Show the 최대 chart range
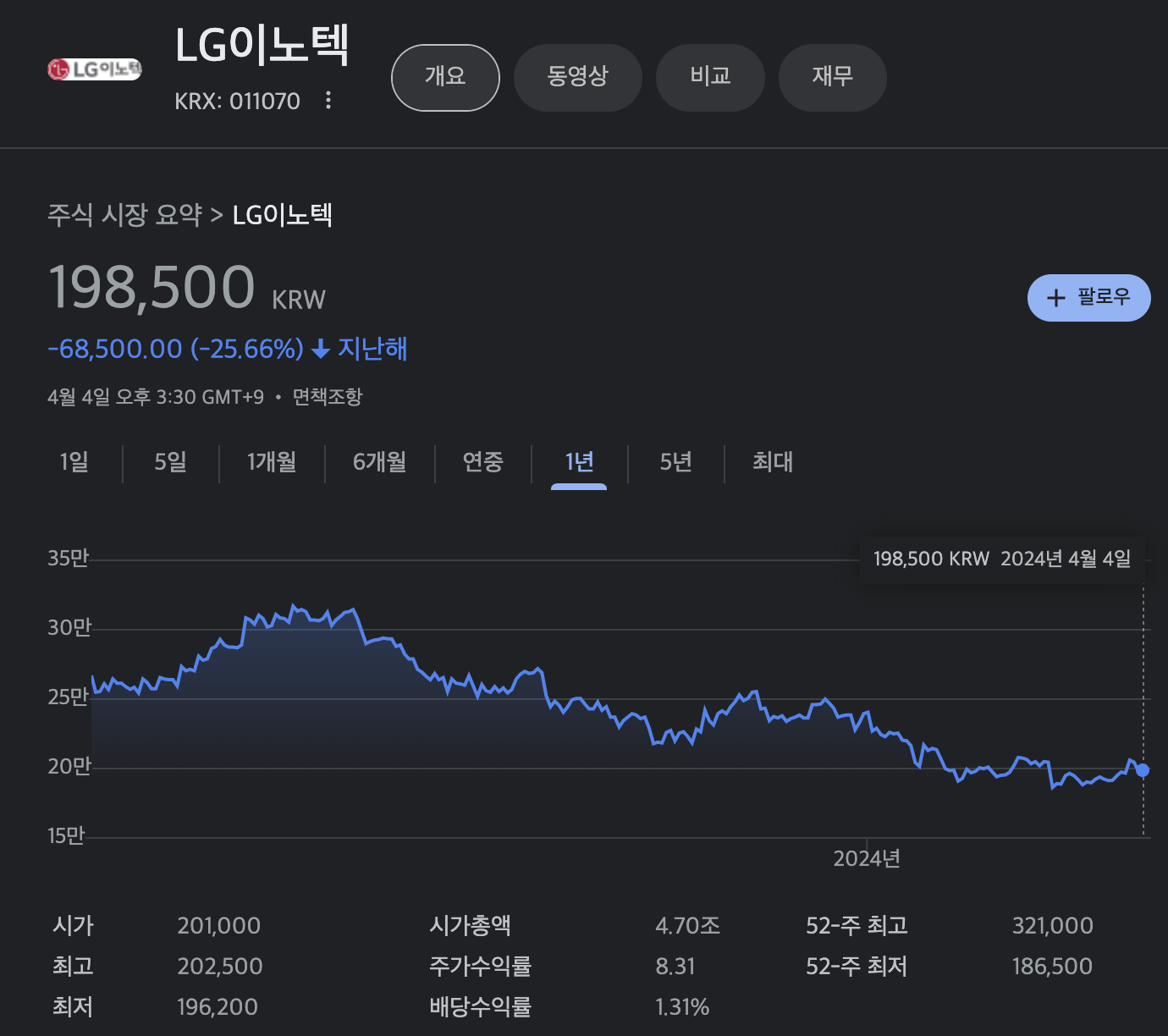The image size is (1168, 1036). point(773,462)
